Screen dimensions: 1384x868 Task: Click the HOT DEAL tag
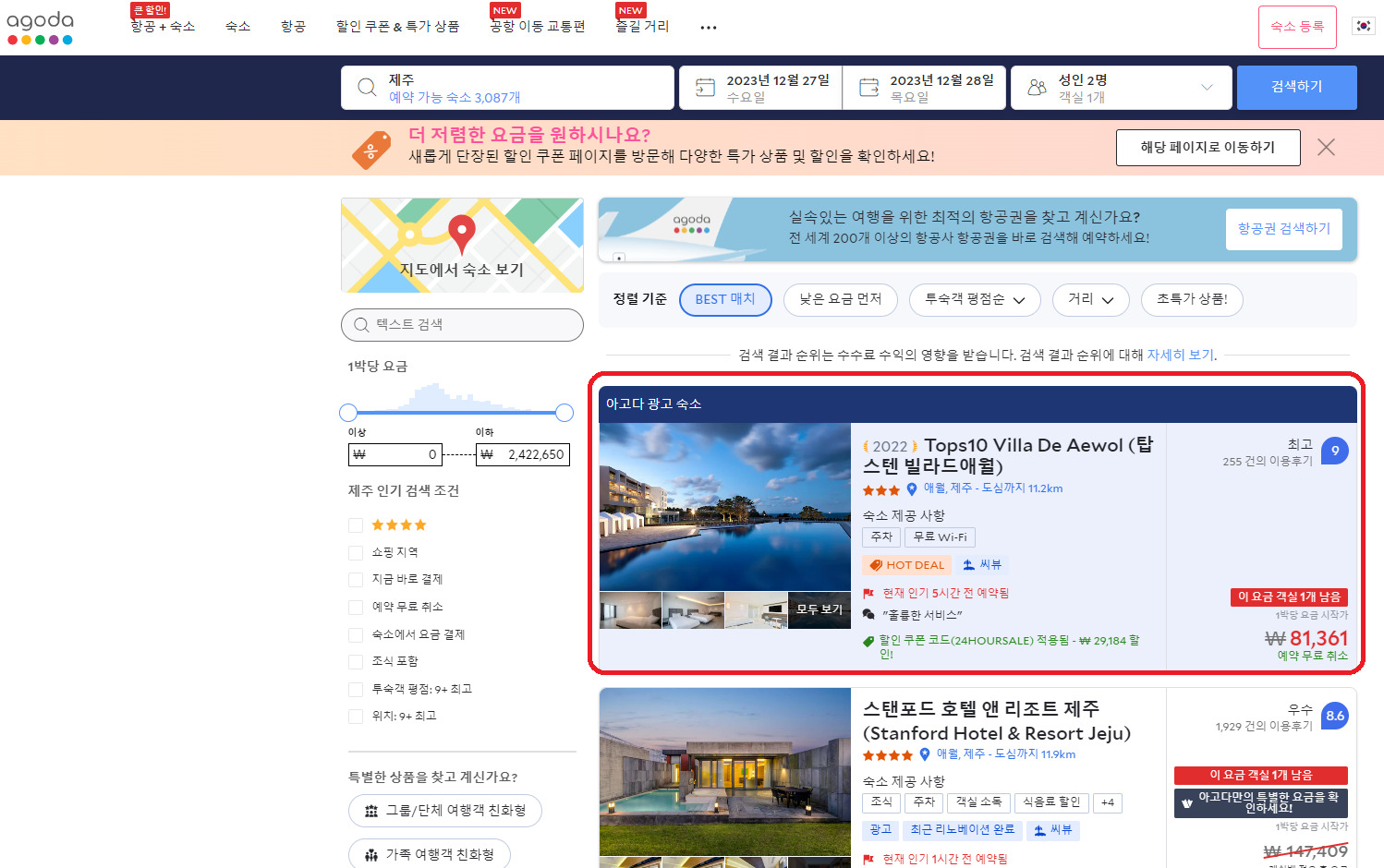pyautogui.click(x=907, y=565)
